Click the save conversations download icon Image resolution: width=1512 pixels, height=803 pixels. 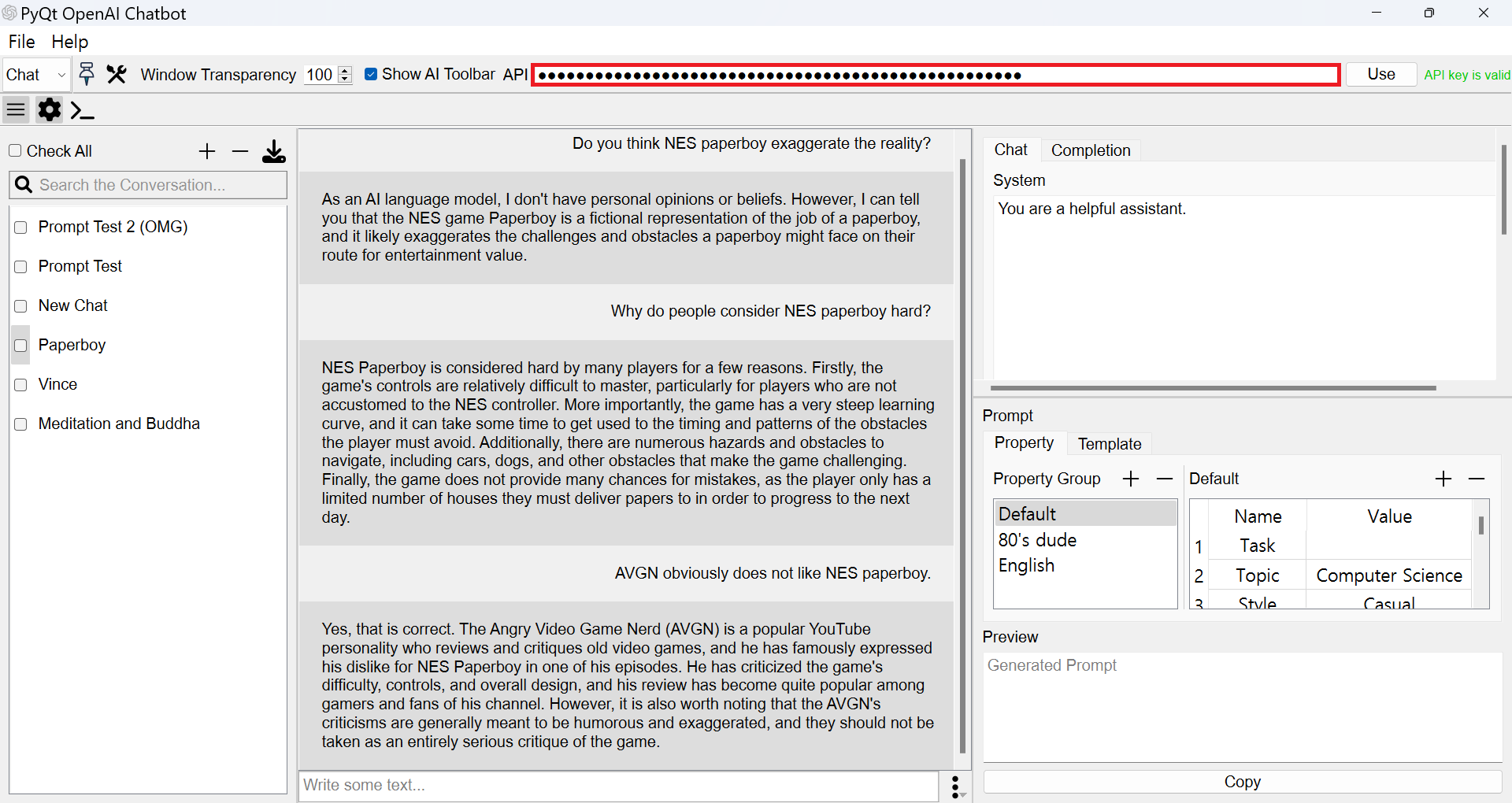point(274,151)
